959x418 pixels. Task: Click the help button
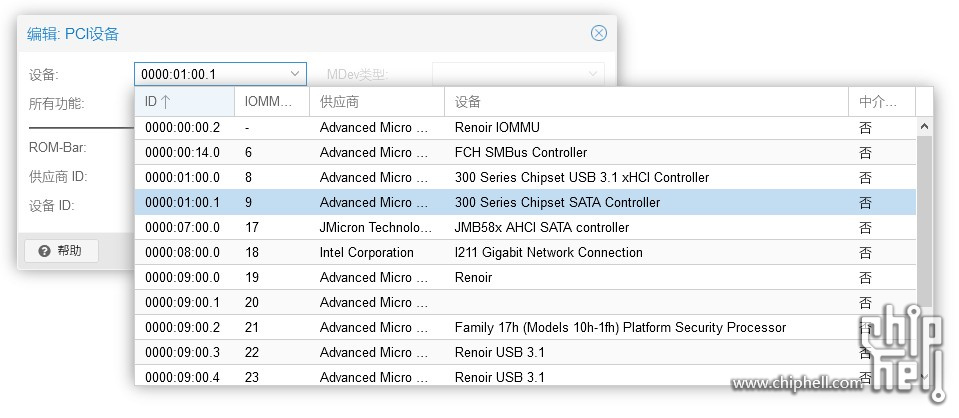[x=61, y=251]
